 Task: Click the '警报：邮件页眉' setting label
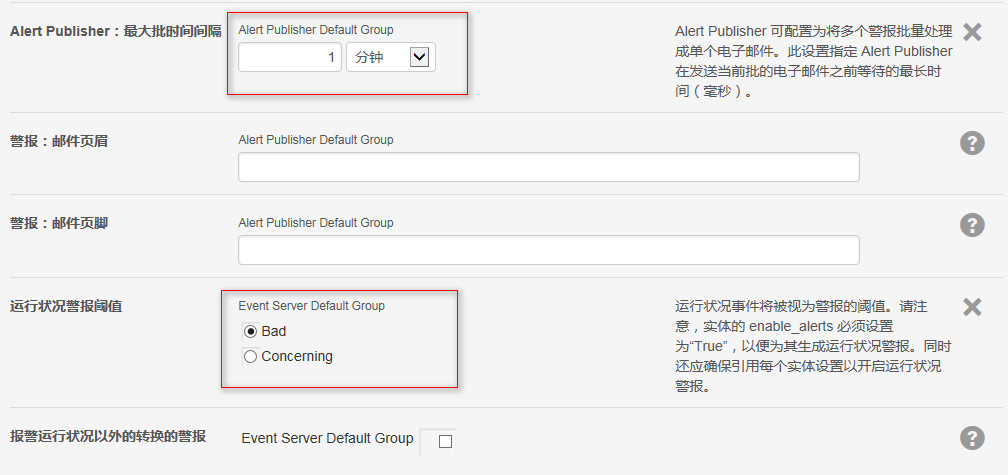[58, 141]
